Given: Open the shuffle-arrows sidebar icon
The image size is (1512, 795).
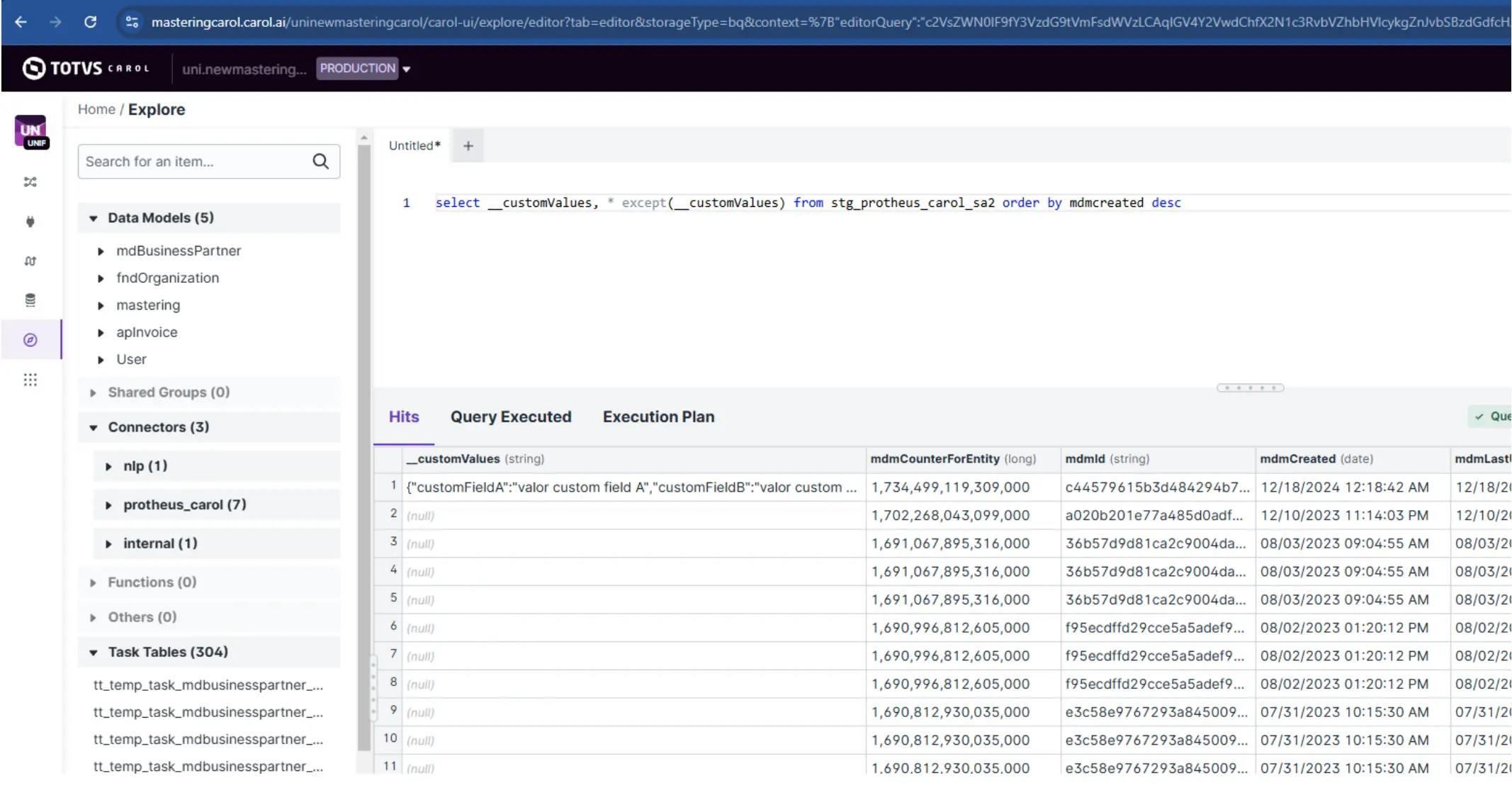Looking at the screenshot, I should point(30,182).
